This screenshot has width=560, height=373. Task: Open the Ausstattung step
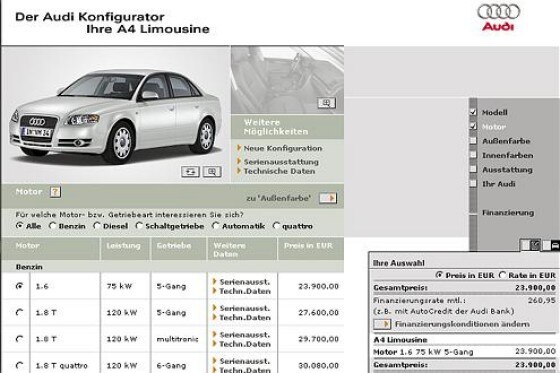click(x=507, y=170)
